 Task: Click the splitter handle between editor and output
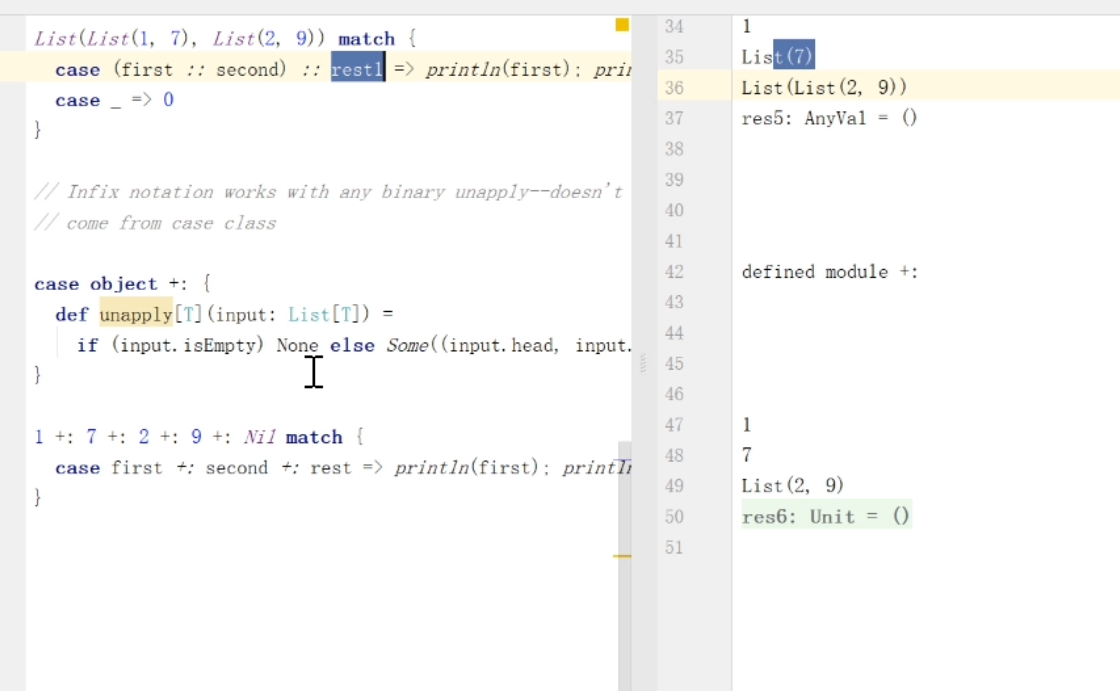pyautogui.click(x=643, y=363)
